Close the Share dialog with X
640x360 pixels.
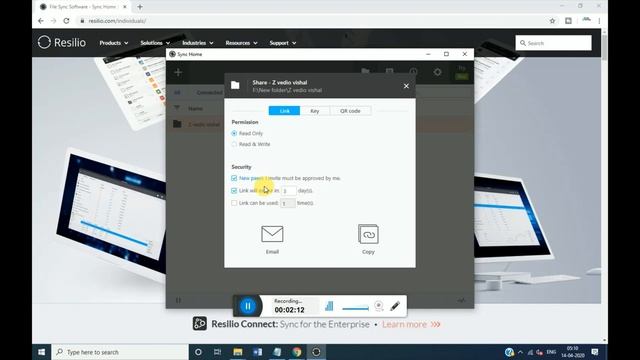click(406, 86)
